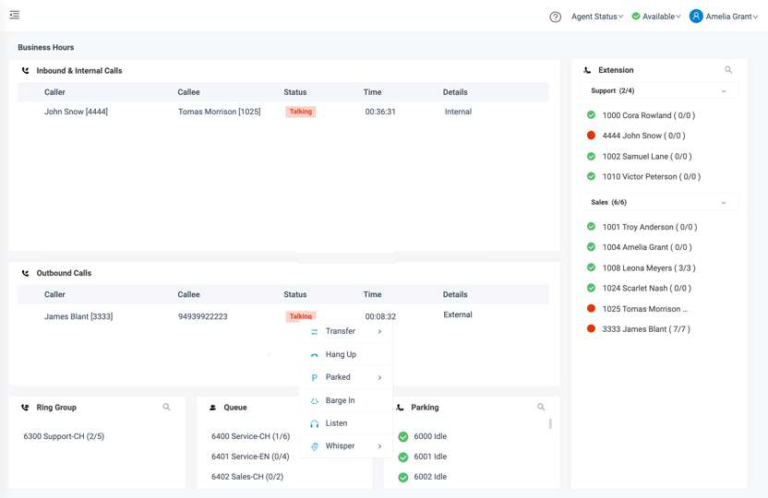Collapse the Support (2/4) extension group
Image resolution: width=768 pixels, height=498 pixels.
click(723, 91)
